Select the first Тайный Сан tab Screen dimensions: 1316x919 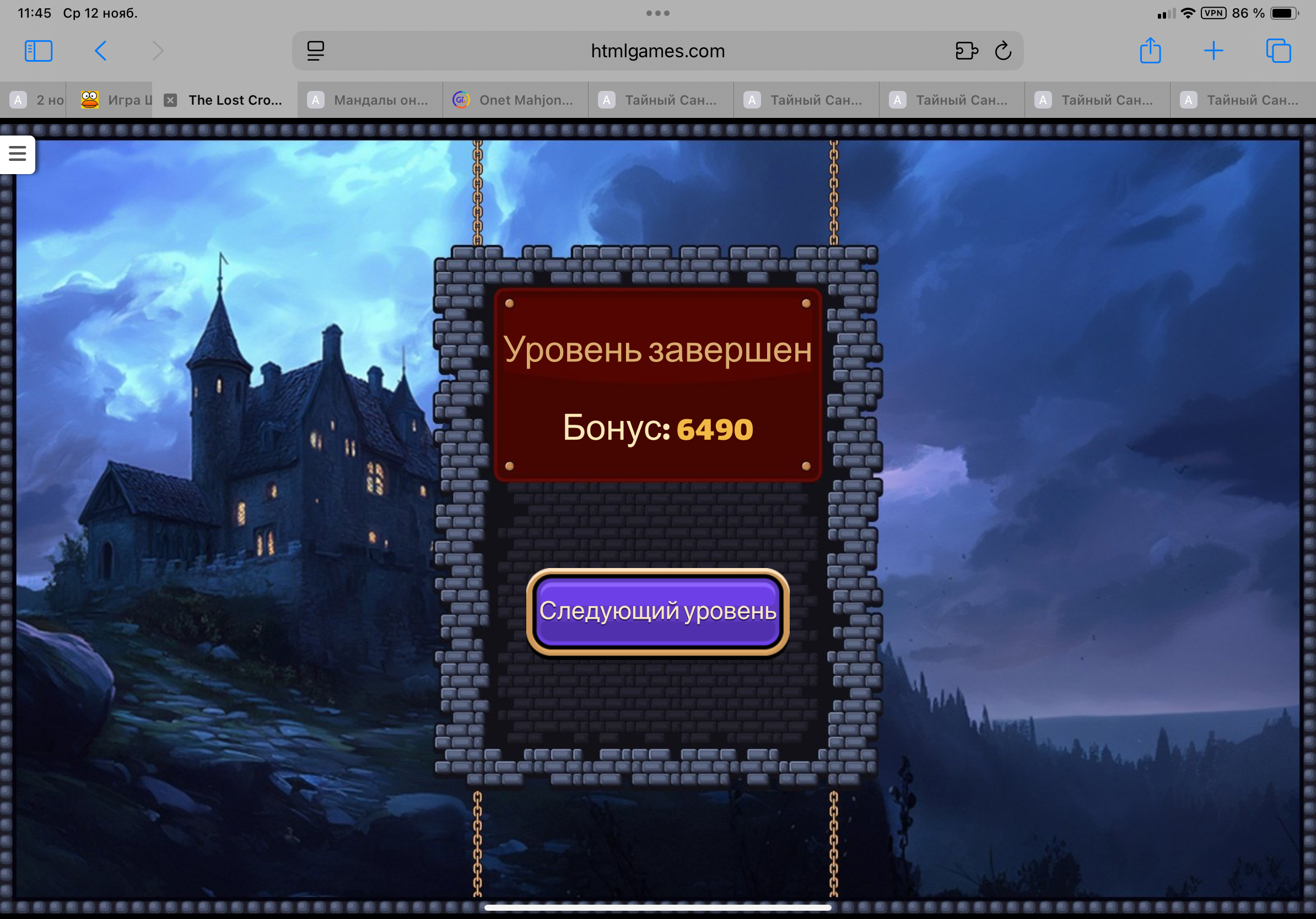(x=660, y=100)
